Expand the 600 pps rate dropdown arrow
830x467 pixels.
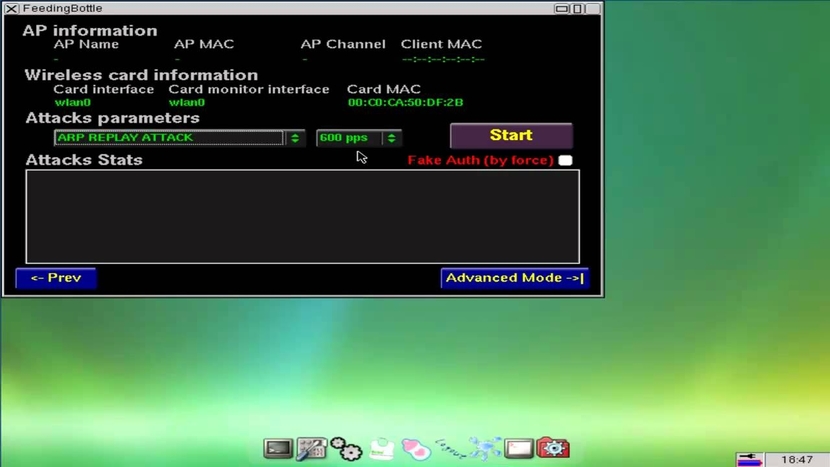(x=391, y=138)
